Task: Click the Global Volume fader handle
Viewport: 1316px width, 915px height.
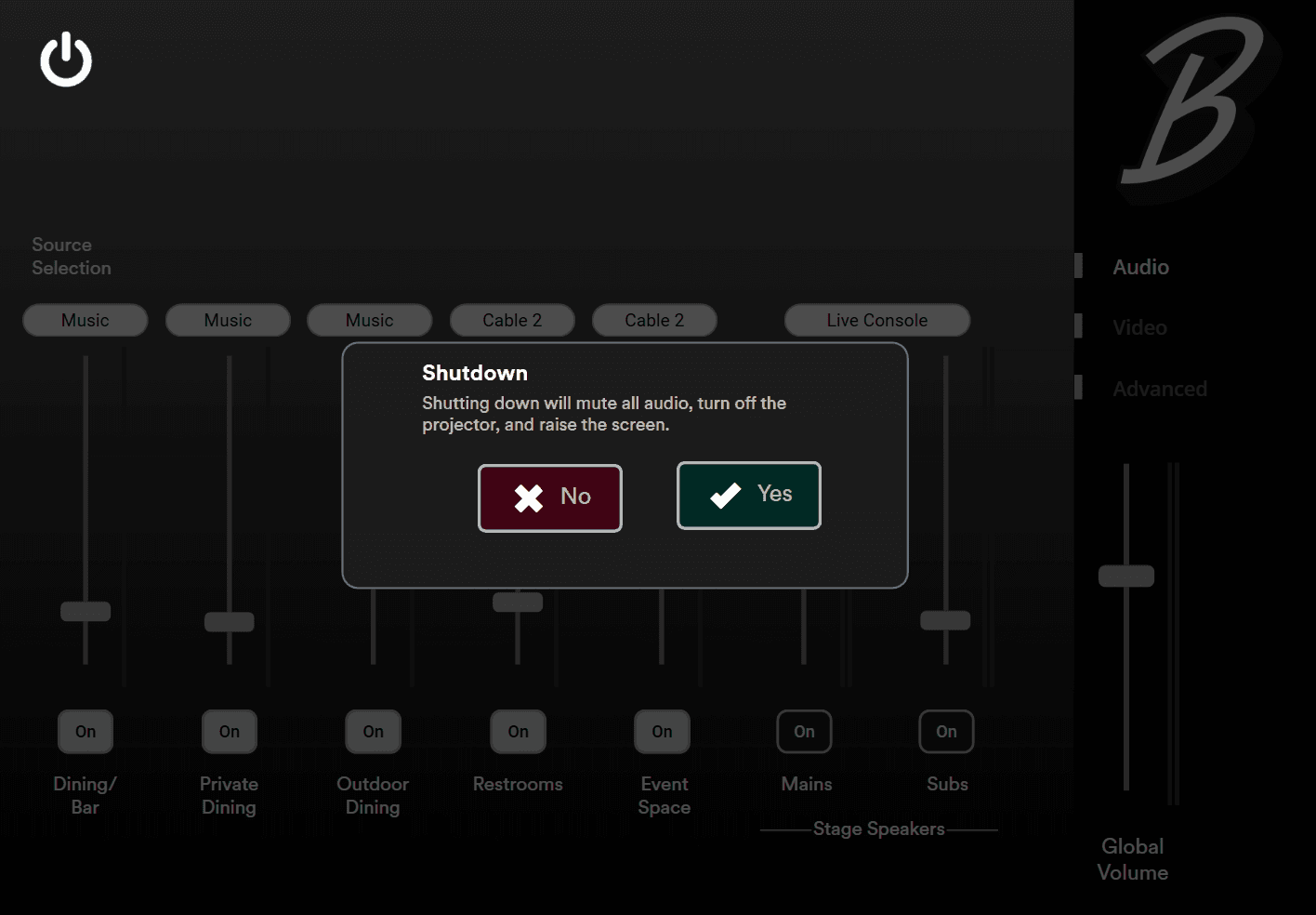Action: click(x=1126, y=576)
